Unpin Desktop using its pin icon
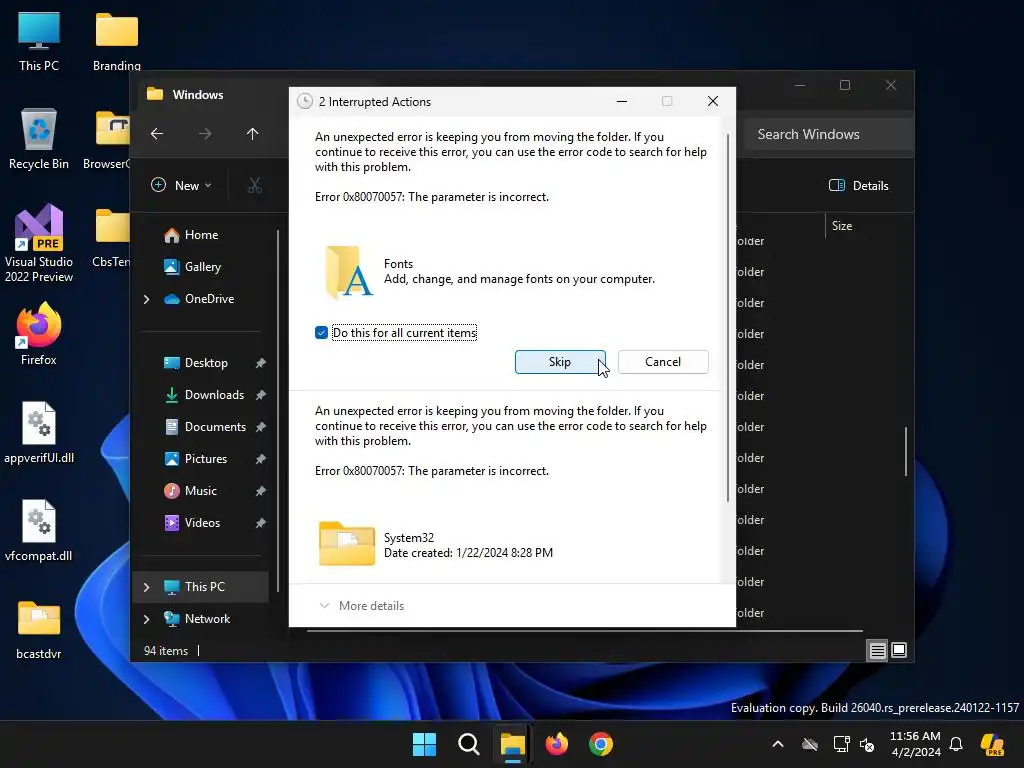 click(261, 363)
